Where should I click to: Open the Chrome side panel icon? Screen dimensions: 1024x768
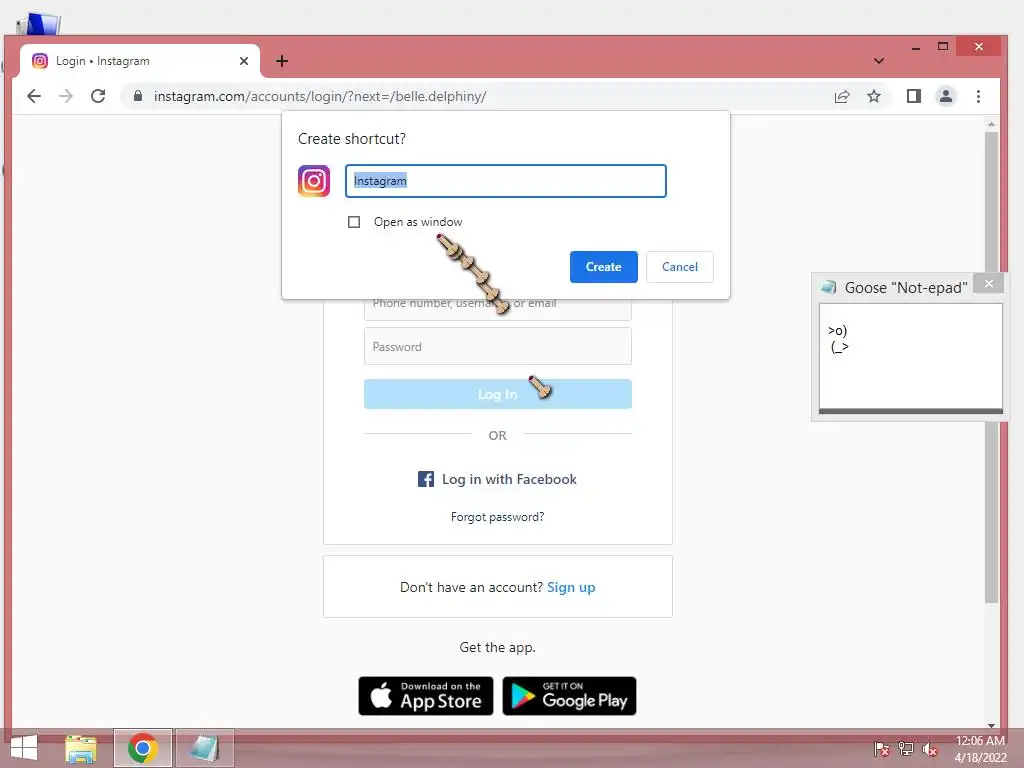914,97
